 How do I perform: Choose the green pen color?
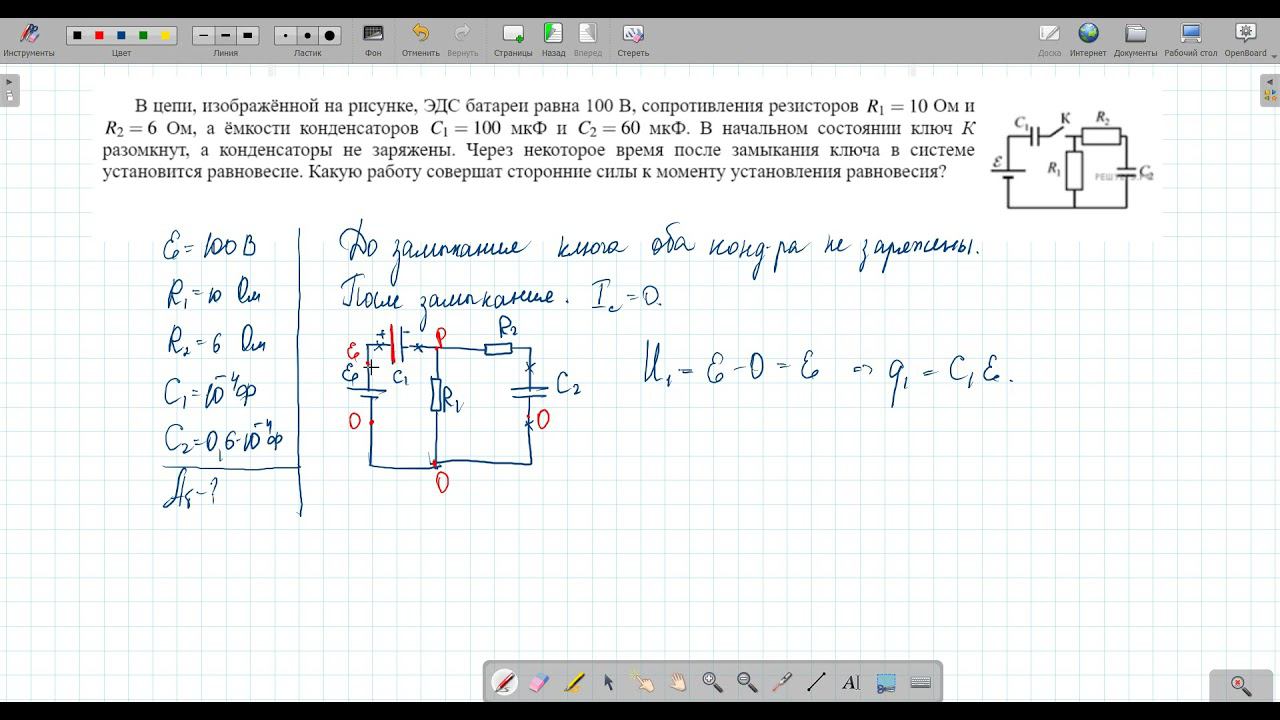click(143, 36)
